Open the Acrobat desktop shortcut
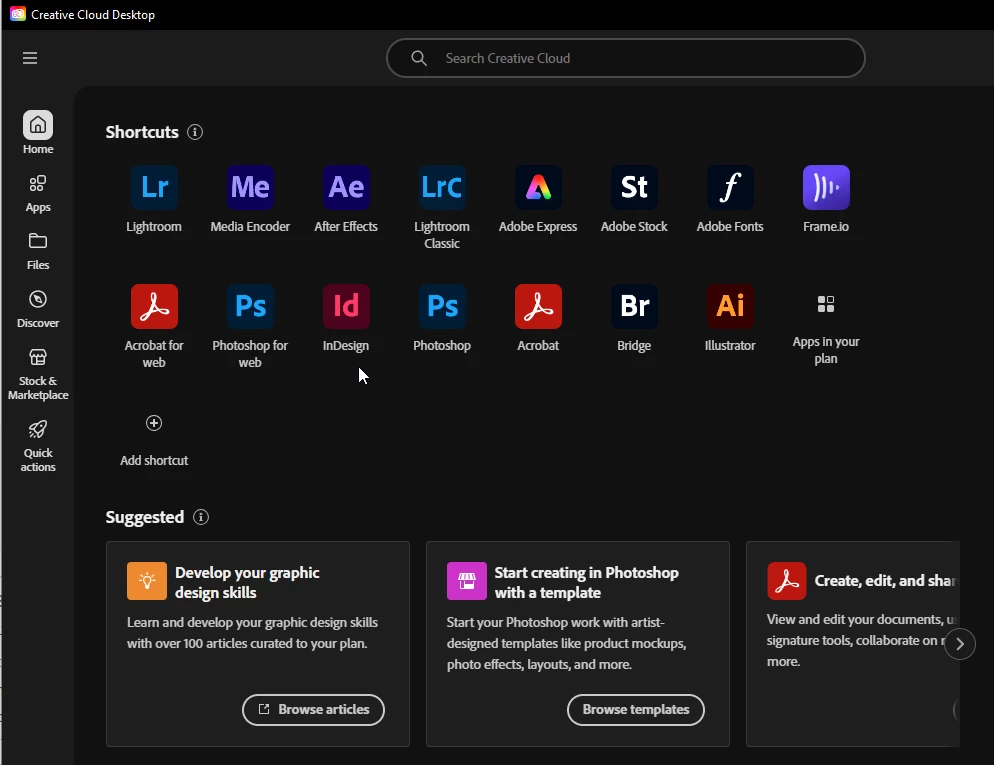Image resolution: width=994 pixels, height=765 pixels. 538,307
